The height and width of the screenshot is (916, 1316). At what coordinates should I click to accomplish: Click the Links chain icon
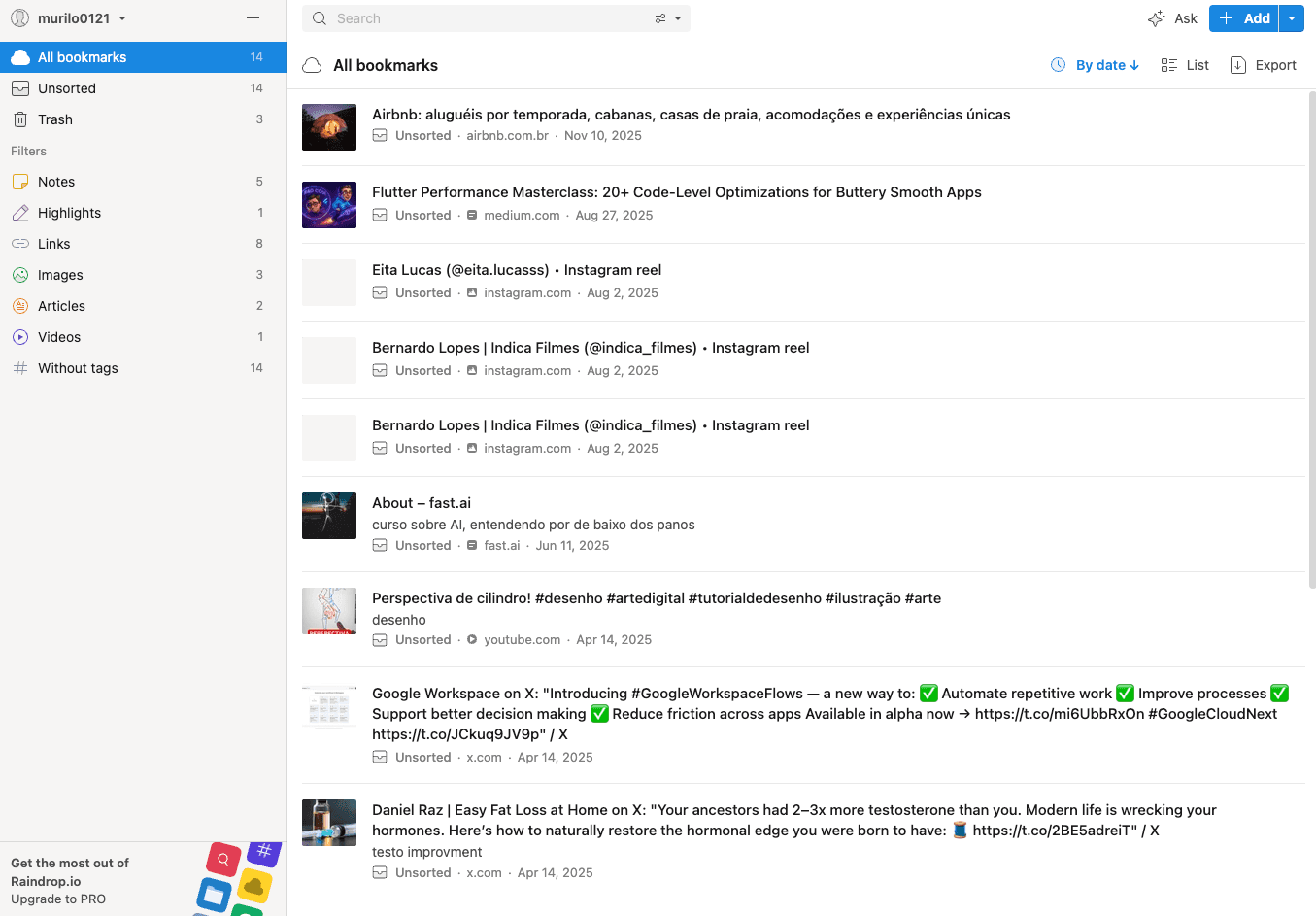[20, 244]
